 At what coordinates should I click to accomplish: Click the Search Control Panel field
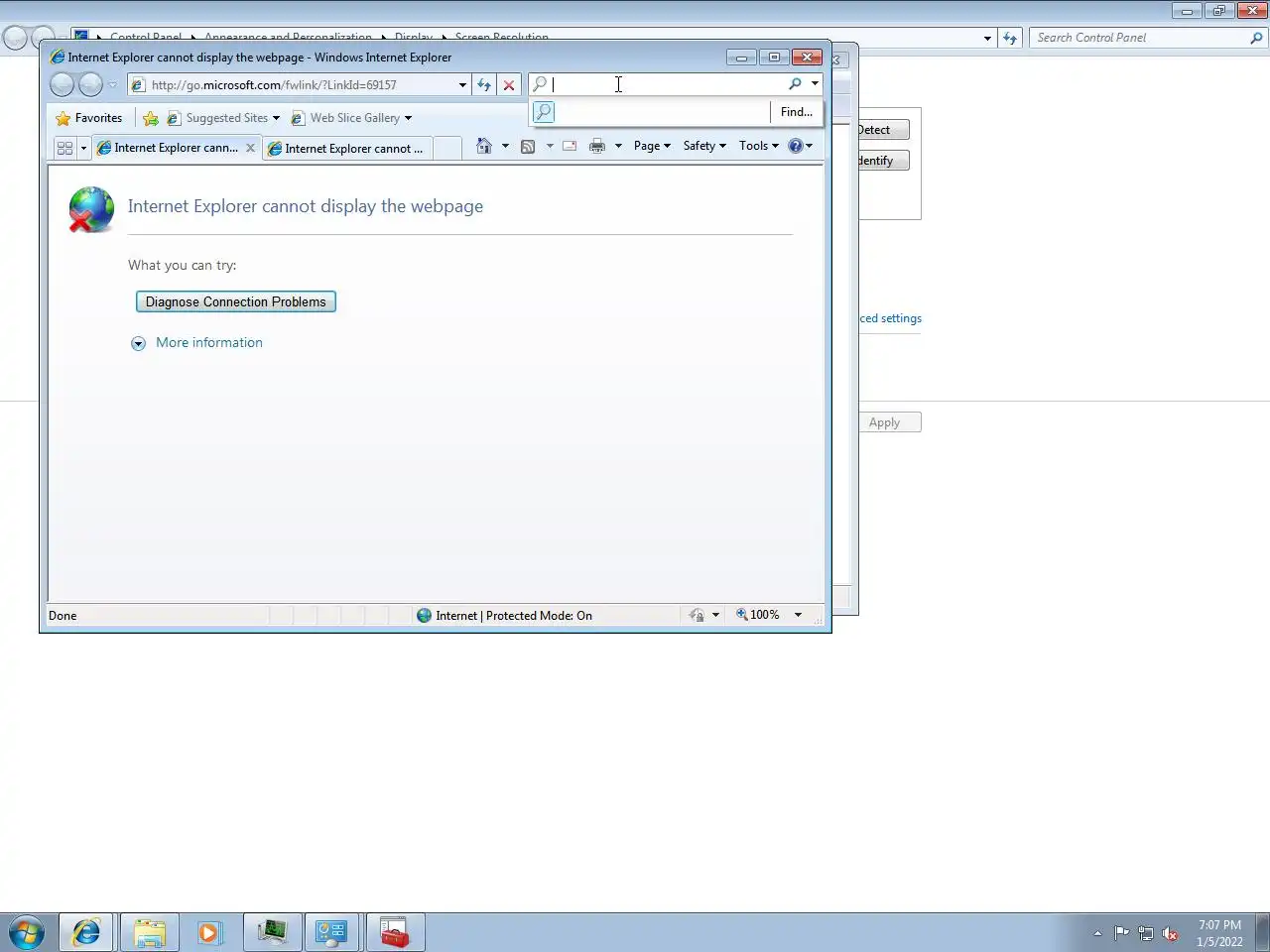point(1140,38)
